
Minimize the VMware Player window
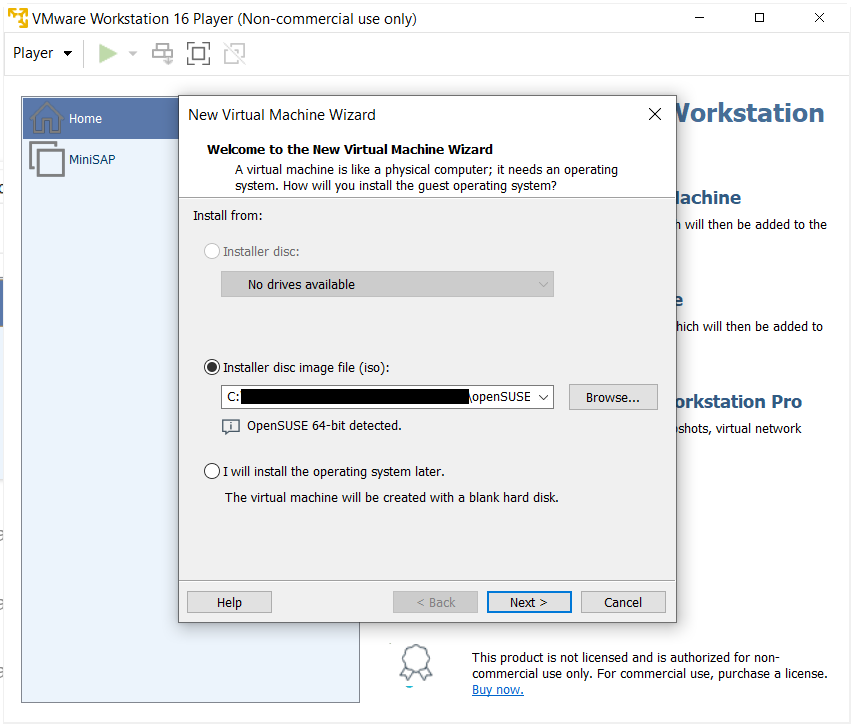[x=700, y=18]
